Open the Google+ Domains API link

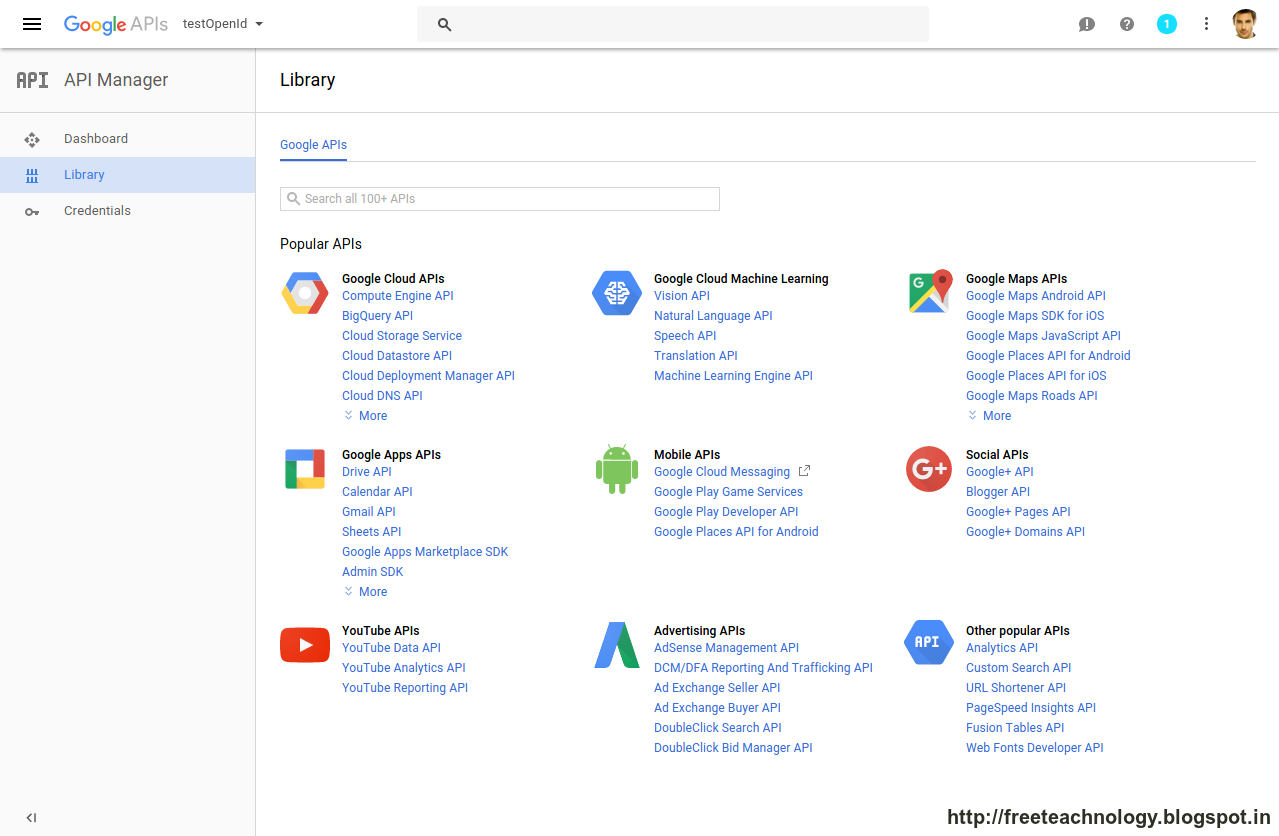[x=1025, y=532]
